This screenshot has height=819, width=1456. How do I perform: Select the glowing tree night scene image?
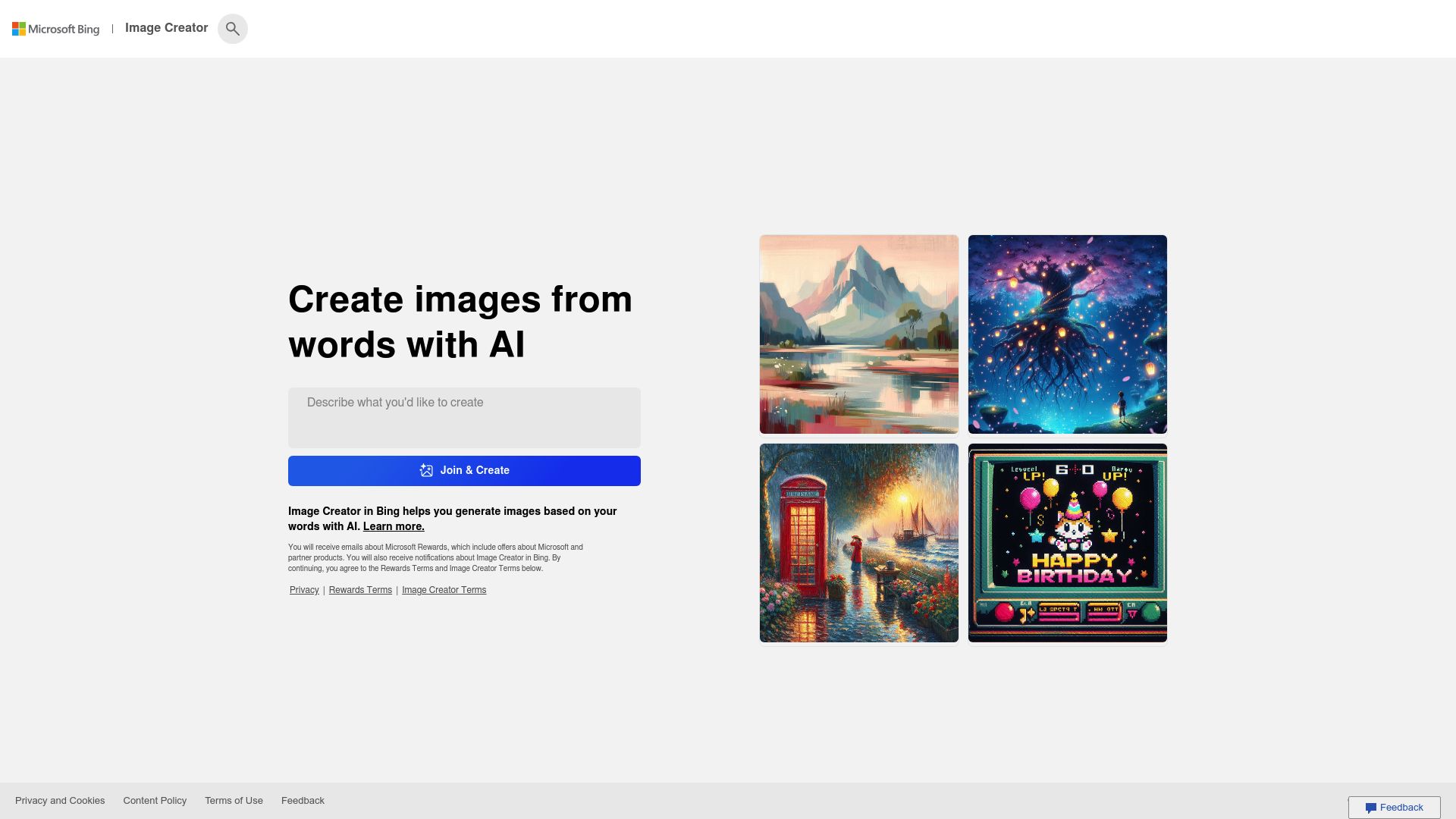1067,334
